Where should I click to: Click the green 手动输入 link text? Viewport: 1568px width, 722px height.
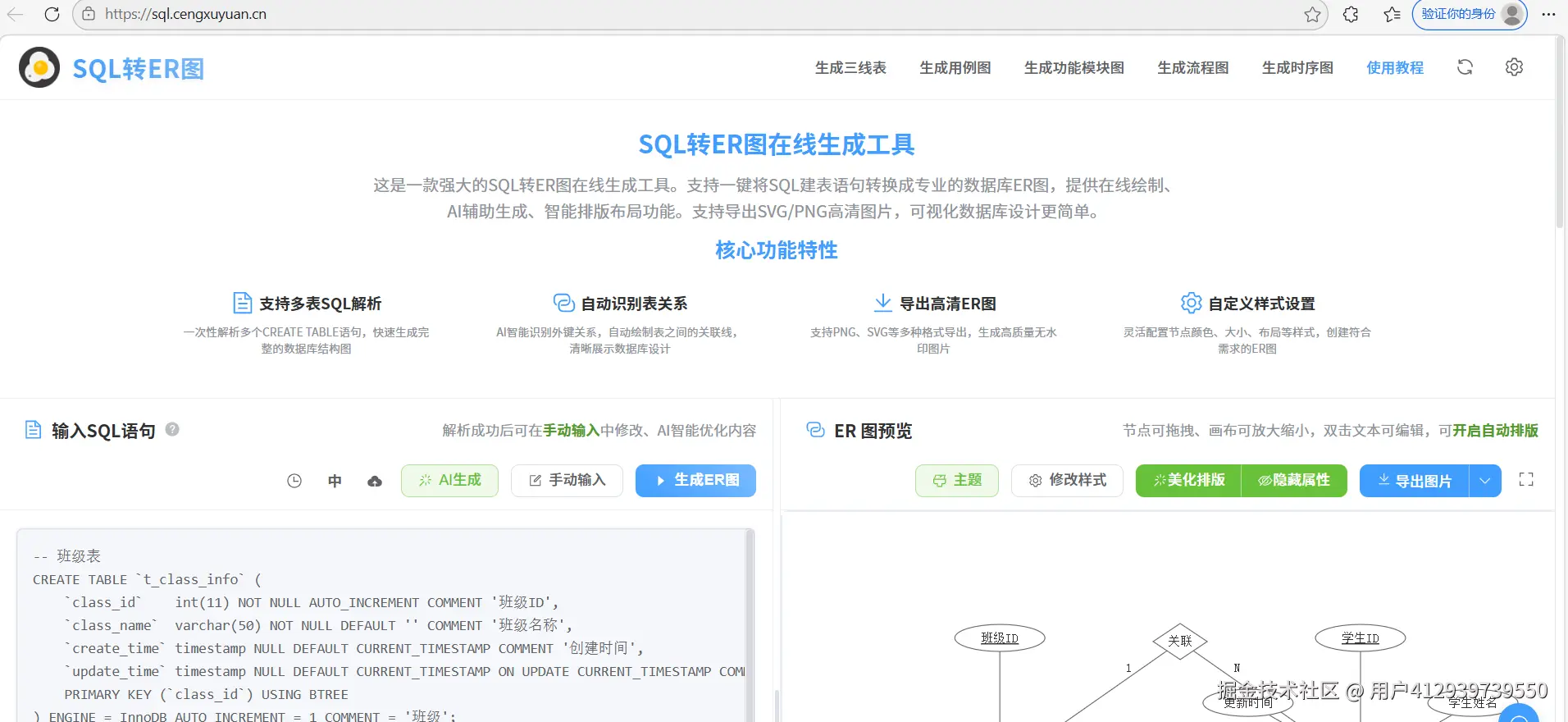click(571, 431)
